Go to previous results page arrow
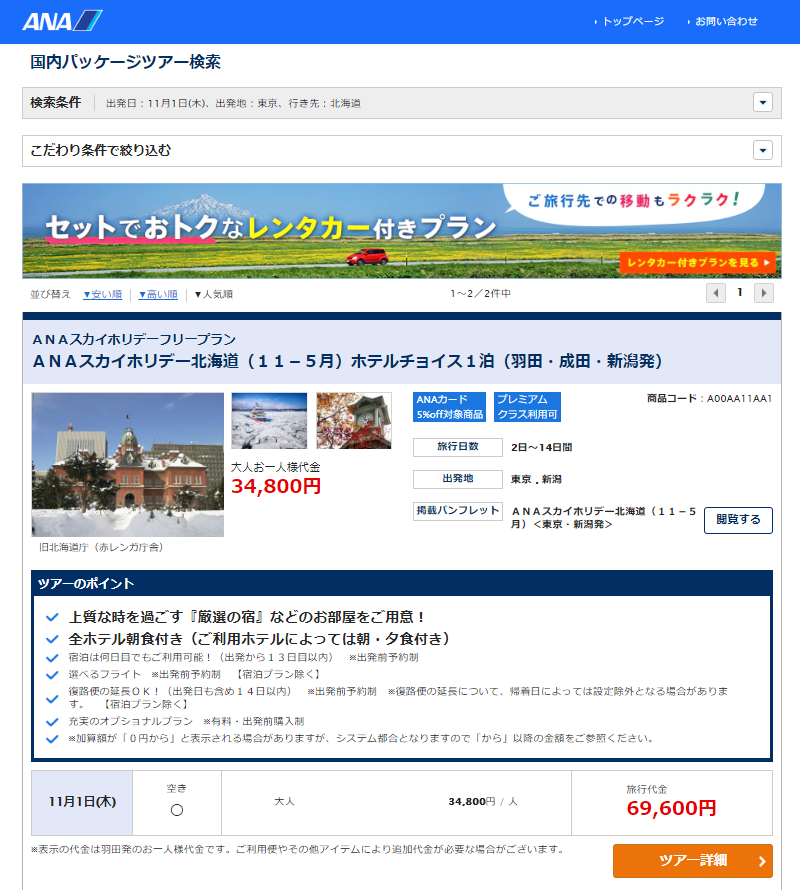This screenshot has height=890, width=800. coord(715,293)
